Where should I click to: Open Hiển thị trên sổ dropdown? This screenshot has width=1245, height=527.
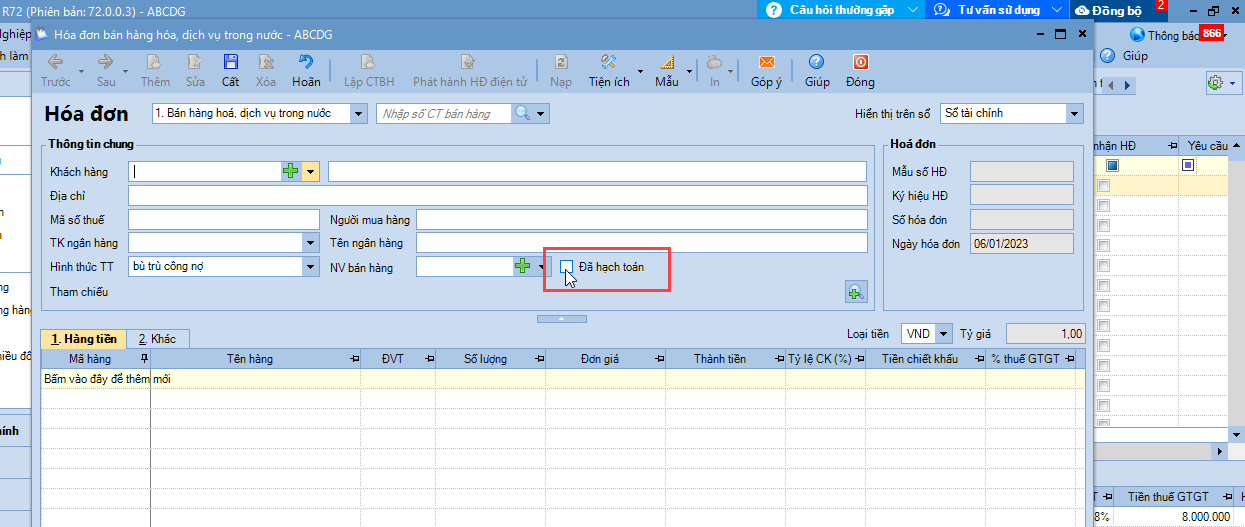click(x=1075, y=114)
